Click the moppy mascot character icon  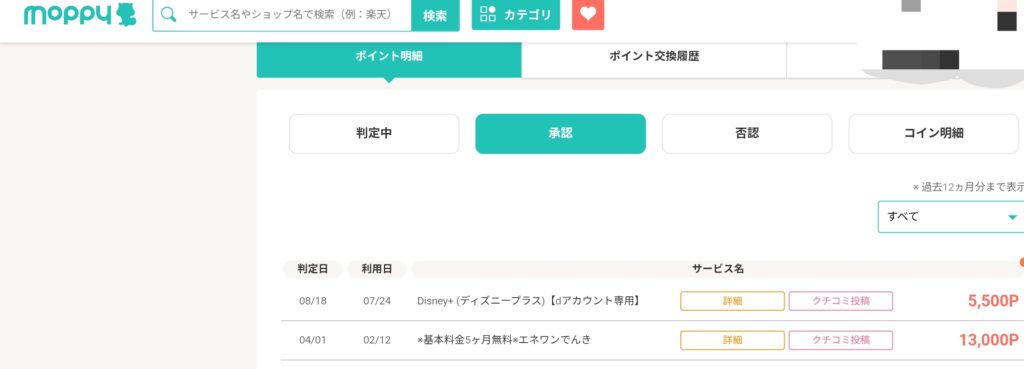[x=126, y=14]
